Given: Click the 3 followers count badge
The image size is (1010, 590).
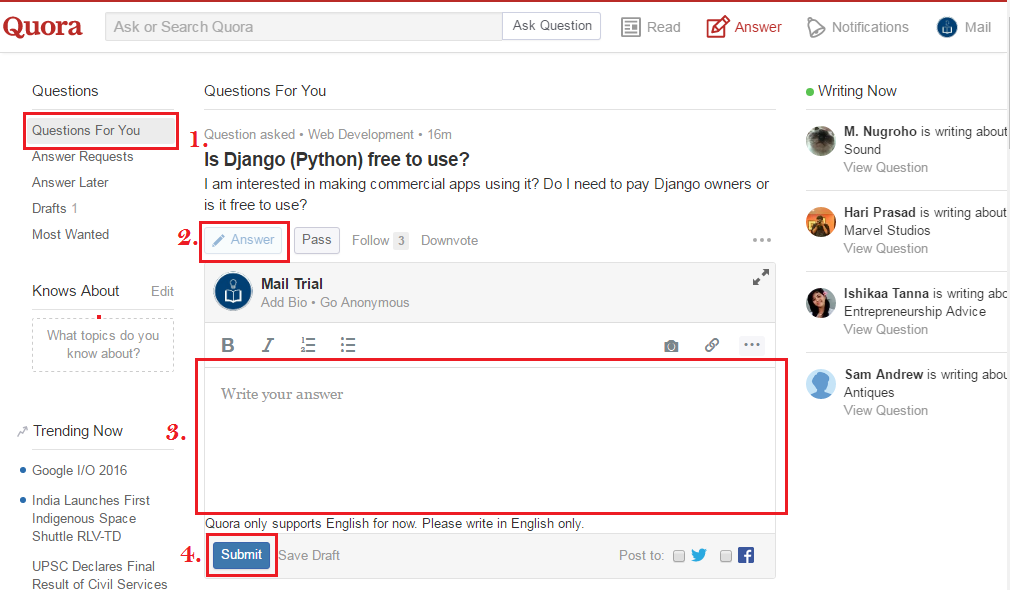Looking at the screenshot, I should coord(401,241).
